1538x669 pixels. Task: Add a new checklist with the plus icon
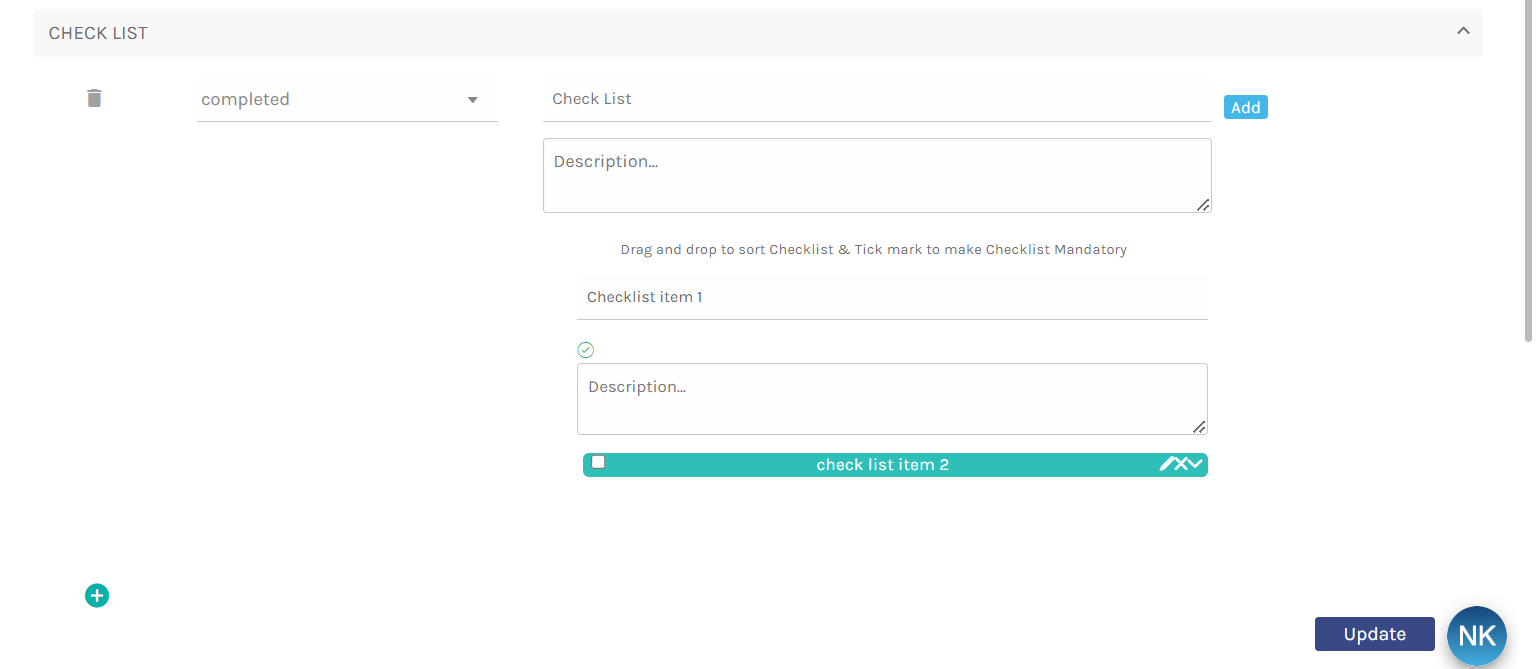click(x=97, y=596)
